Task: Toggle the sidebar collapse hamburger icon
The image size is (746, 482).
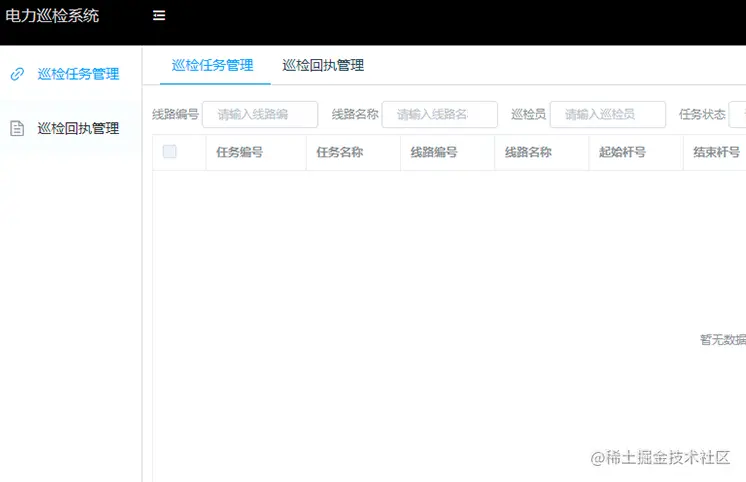Action: click(159, 16)
